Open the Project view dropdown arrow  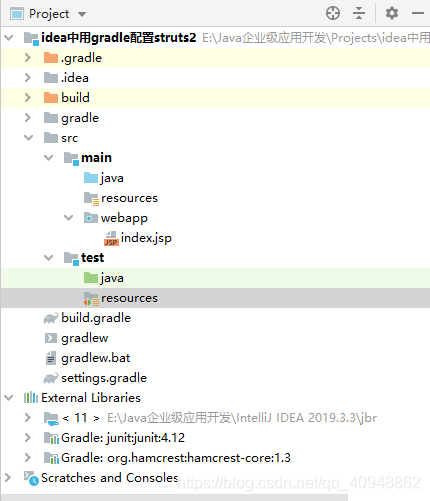tap(82, 14)
